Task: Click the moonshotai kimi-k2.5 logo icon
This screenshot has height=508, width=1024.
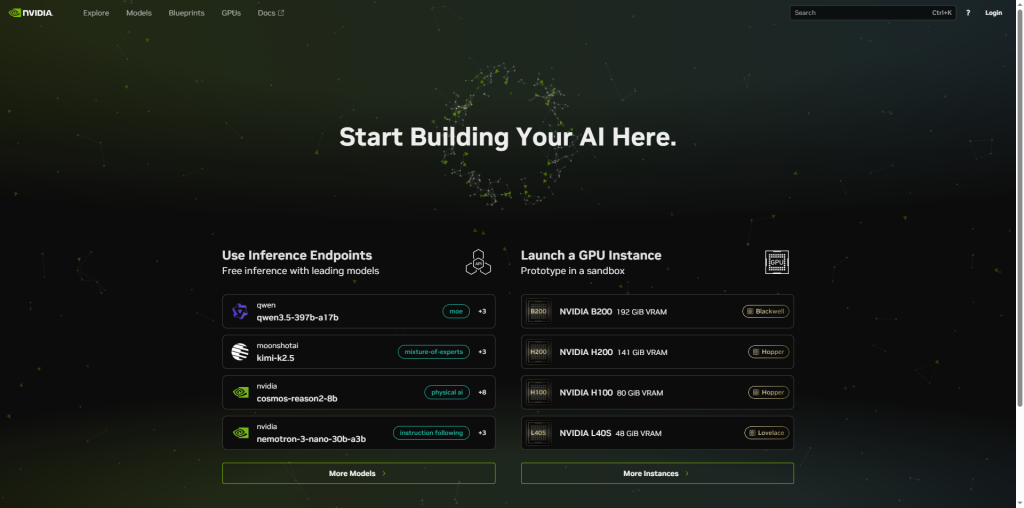Action: coord(240,352)
